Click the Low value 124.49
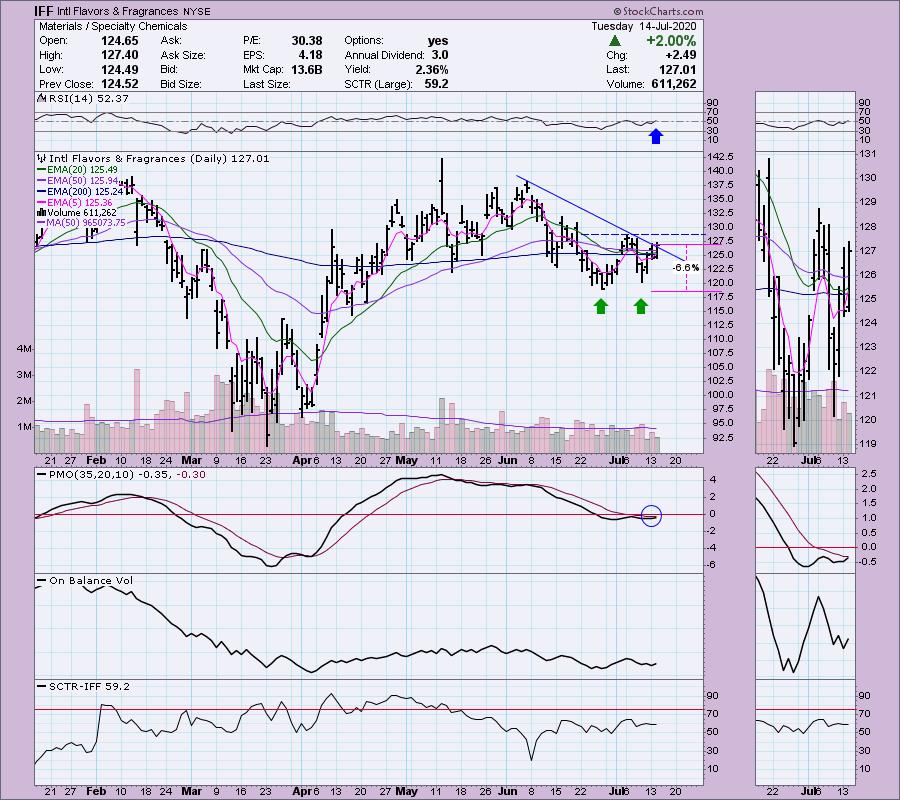This screenshot has height=800, width=900. (119, 69)
